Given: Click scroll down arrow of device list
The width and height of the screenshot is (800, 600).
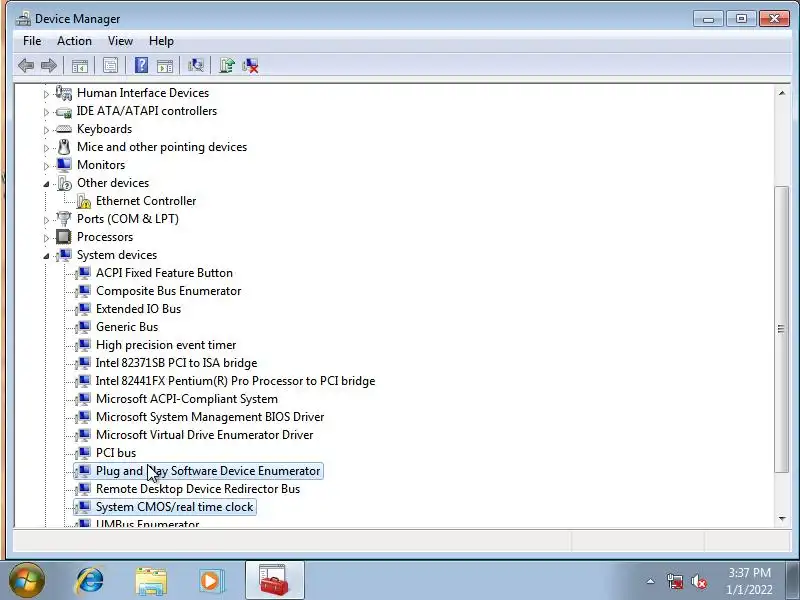Looking at the screenshot, I should tap(782, 518).
